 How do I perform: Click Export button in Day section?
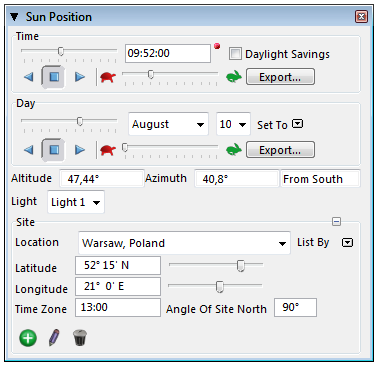coord(280,150)
